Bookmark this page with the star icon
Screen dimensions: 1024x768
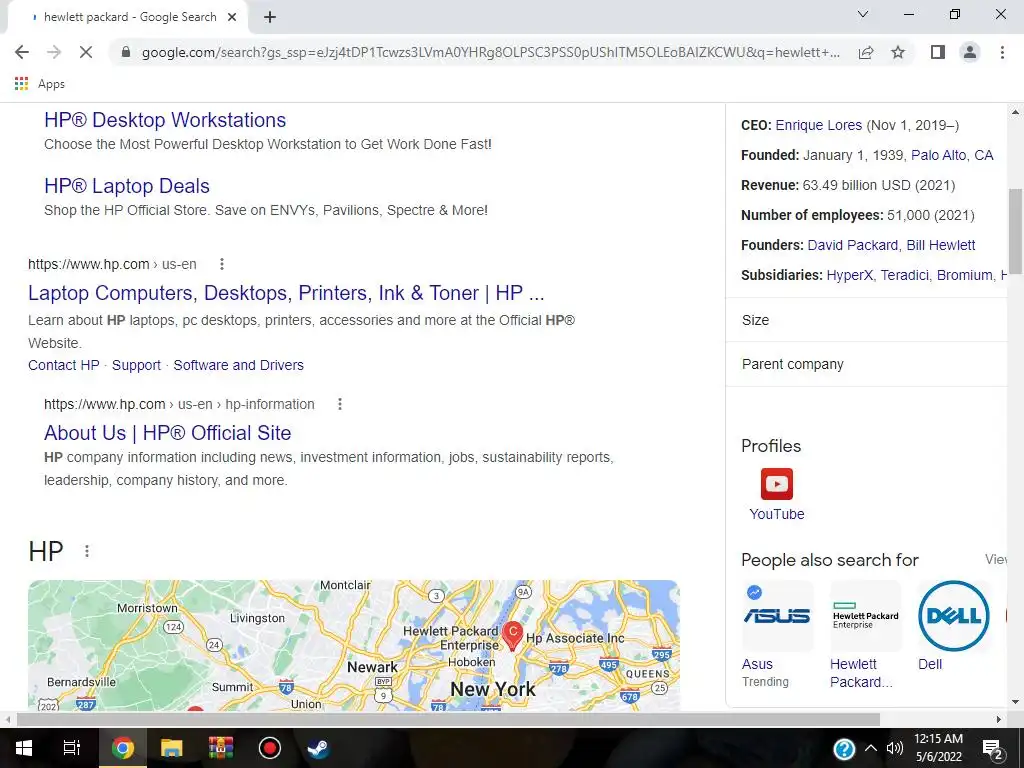[x=898, y=52]
